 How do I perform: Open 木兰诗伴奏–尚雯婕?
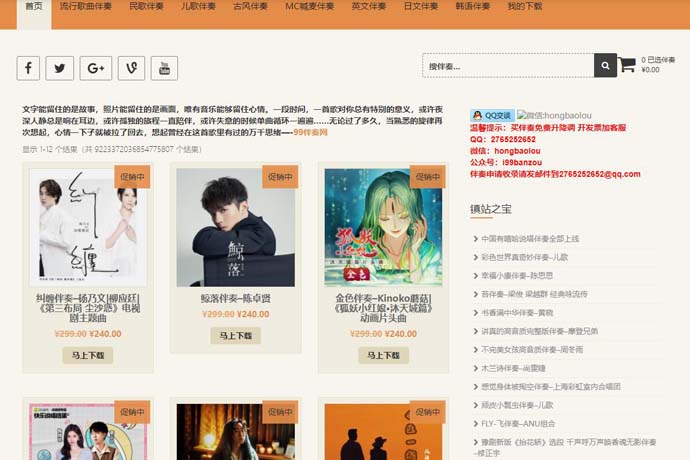(514, 368)
